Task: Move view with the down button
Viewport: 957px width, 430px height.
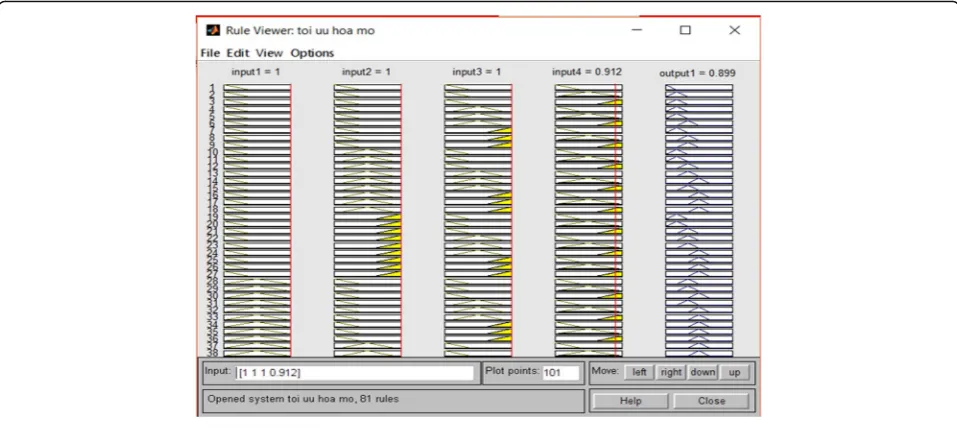Action: click(x=702, y=372)
